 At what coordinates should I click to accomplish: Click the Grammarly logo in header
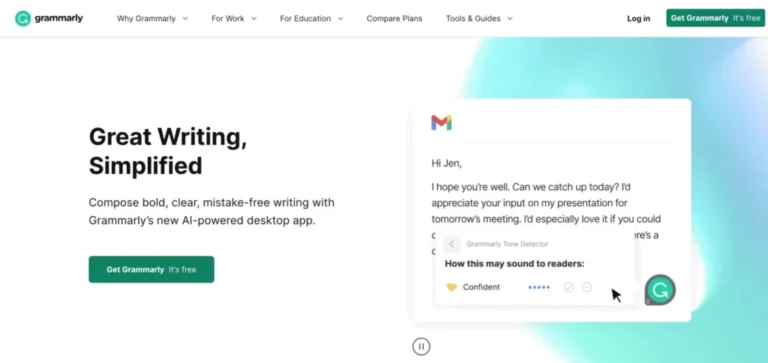pyautogui.click(x=49, y=19)
